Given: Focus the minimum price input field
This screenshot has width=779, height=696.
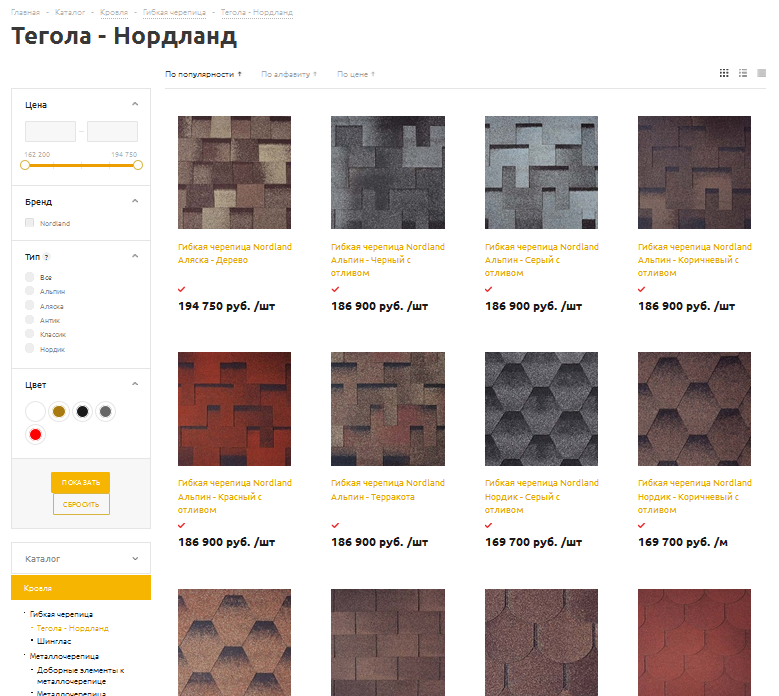Looking at the screenshot, I should (50, 132).
